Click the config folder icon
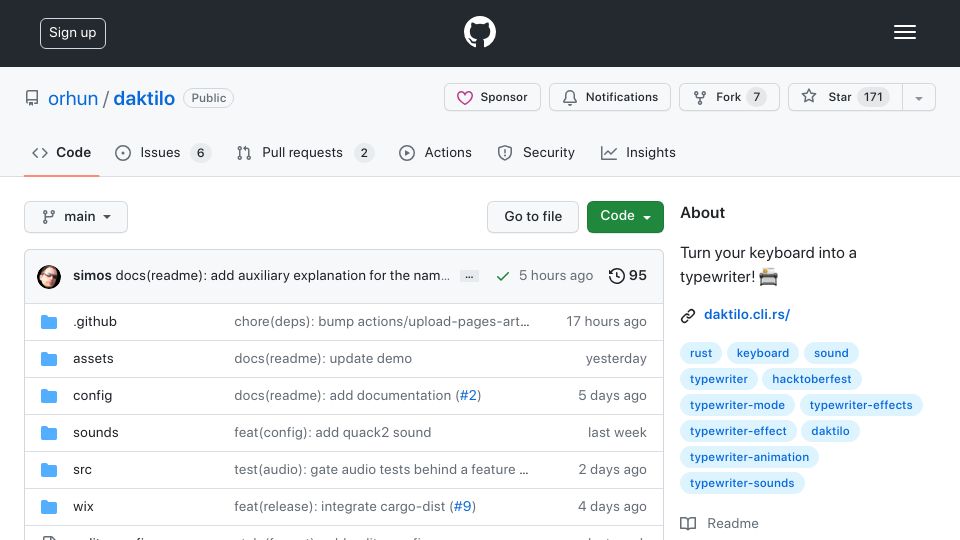 click(49, 396)
